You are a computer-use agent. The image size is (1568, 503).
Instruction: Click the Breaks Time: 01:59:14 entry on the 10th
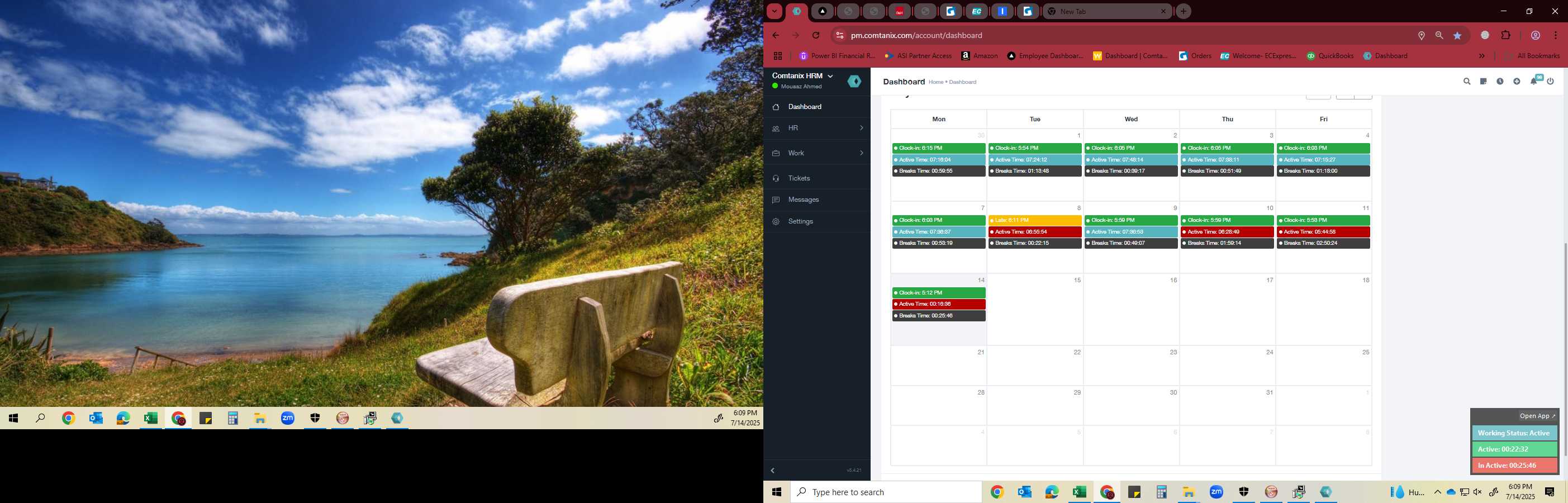[x=1227, y=244]
